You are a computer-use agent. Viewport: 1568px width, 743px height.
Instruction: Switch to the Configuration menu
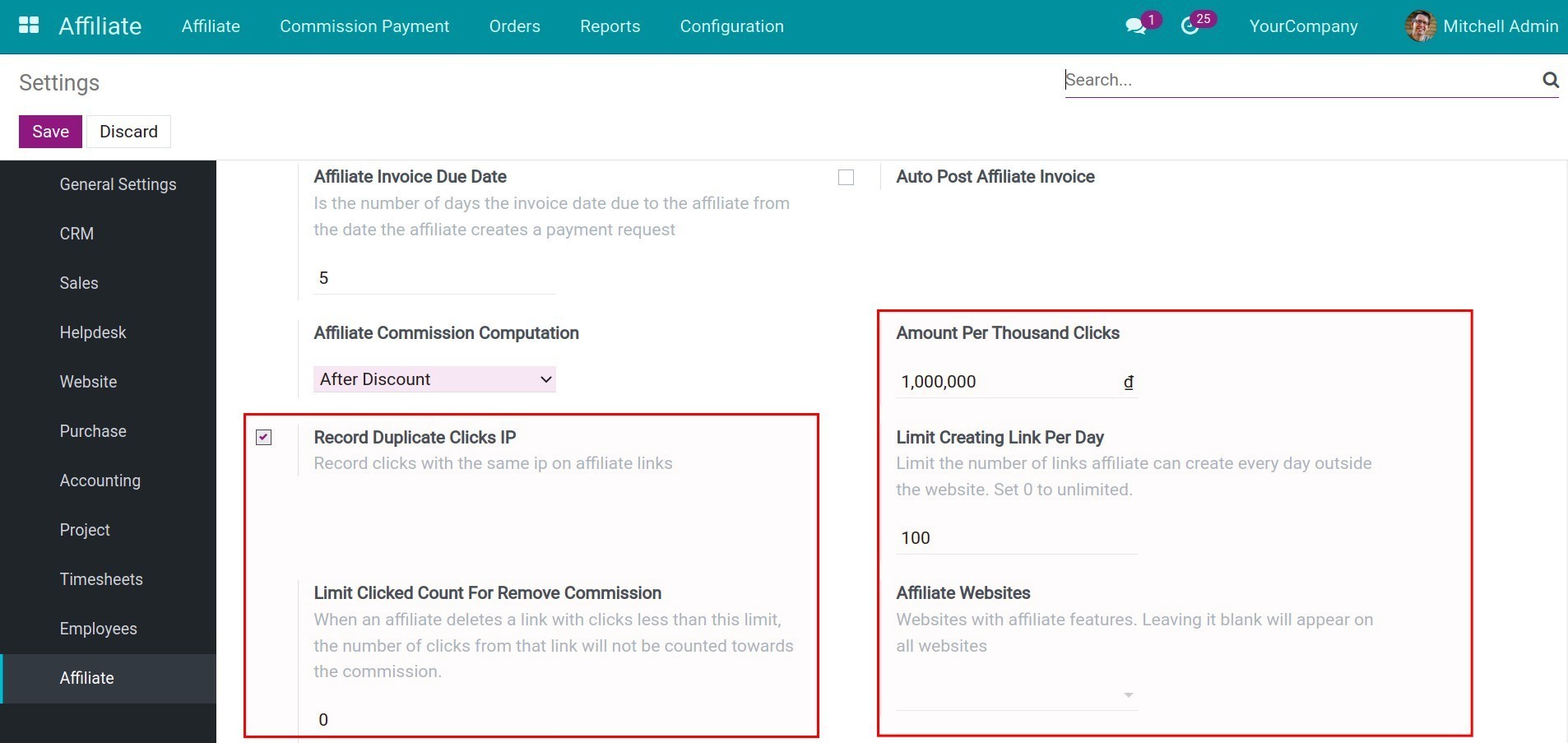click(731, 26)
